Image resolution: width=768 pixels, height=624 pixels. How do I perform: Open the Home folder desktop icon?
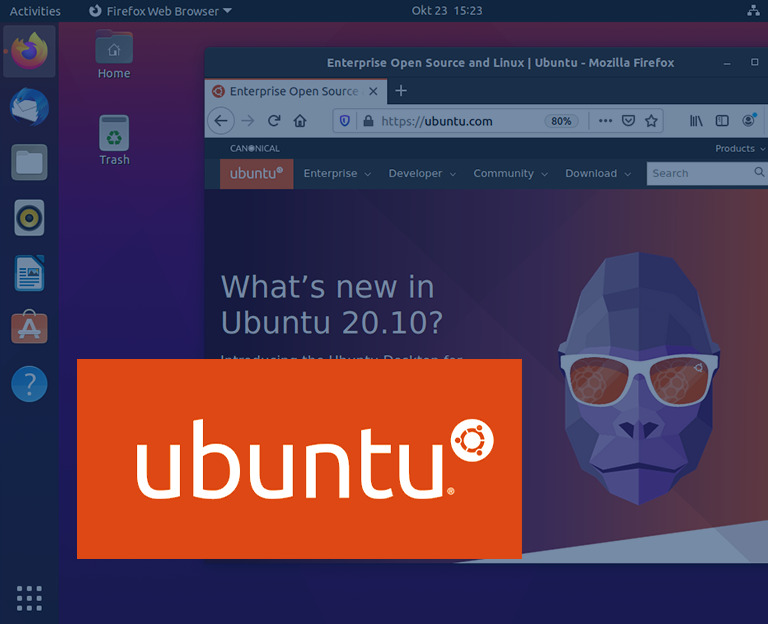[114, 54]
